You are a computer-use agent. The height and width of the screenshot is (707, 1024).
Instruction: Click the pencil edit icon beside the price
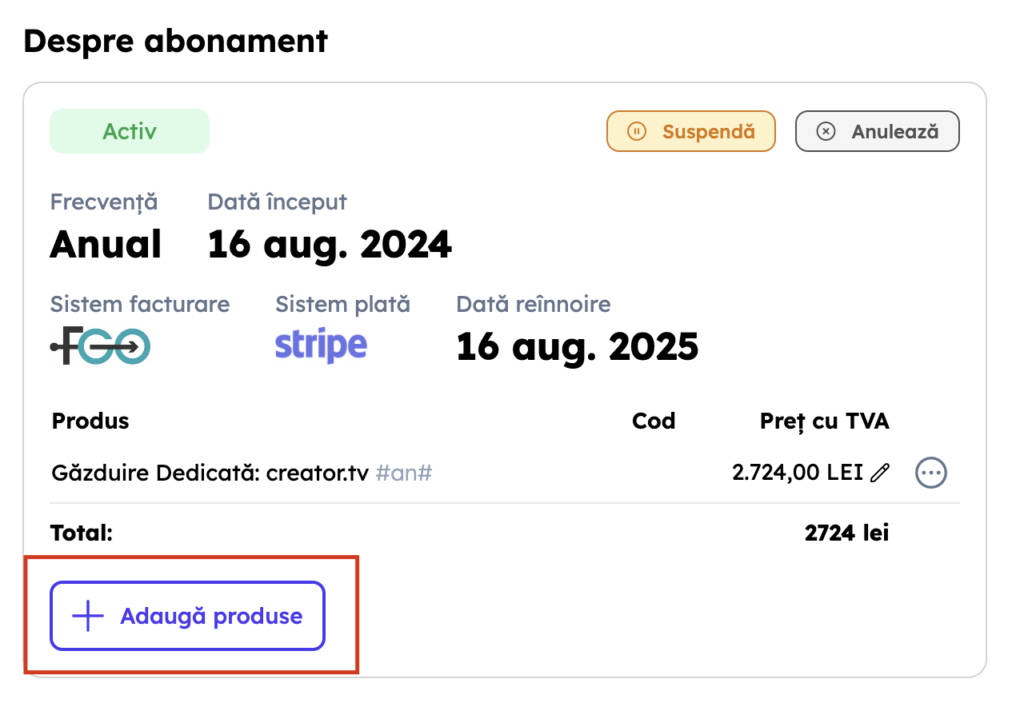(x=880, y=473)
